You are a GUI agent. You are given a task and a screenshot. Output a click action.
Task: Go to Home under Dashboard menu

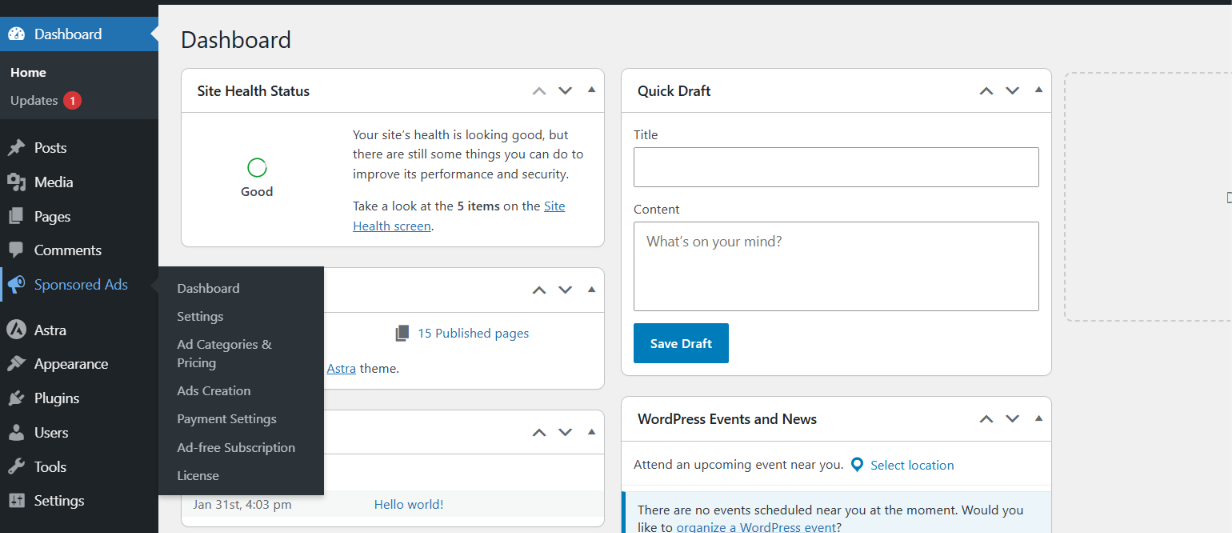tap(28, 73)
